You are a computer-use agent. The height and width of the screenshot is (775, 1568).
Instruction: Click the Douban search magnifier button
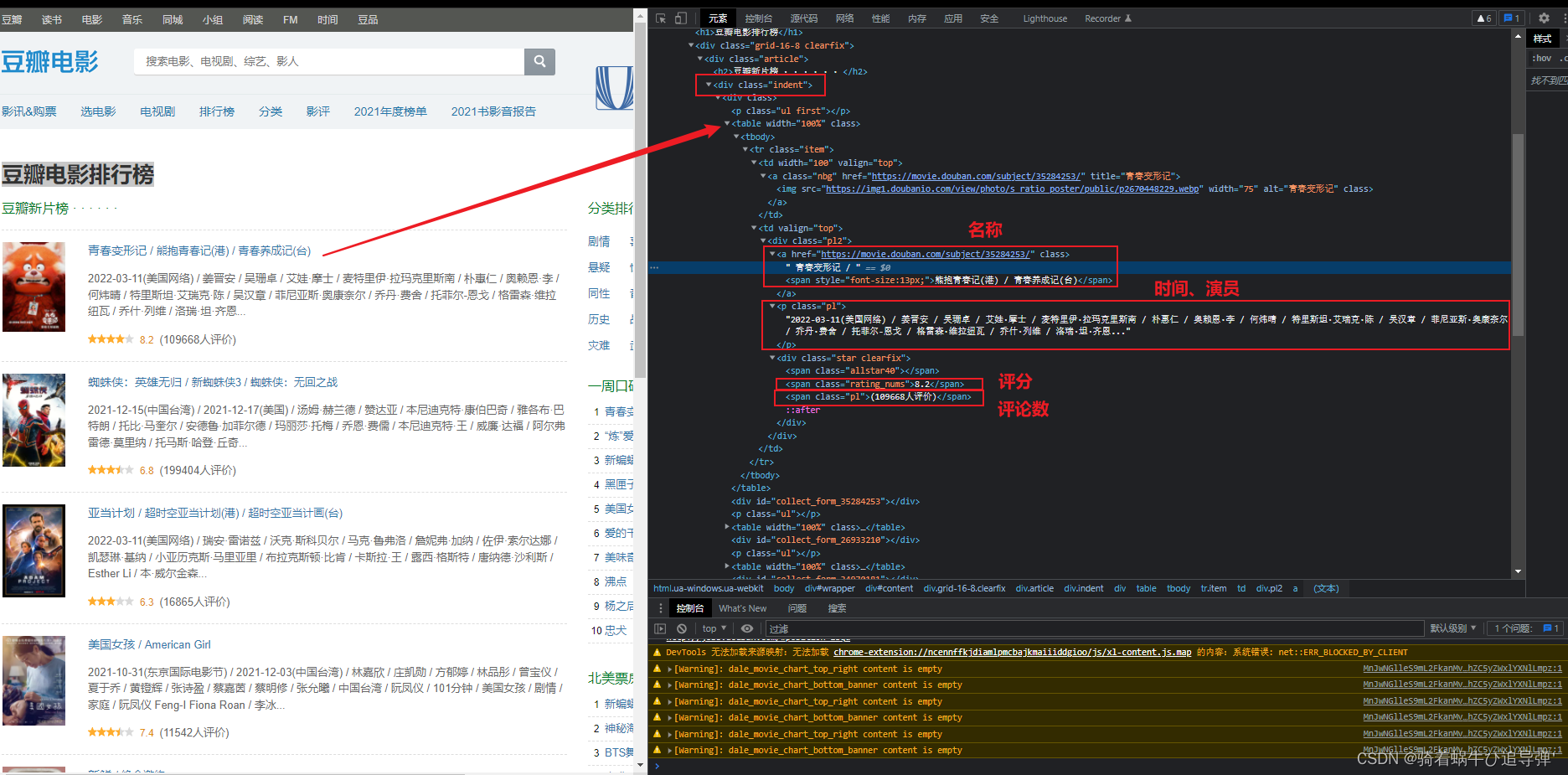[539, 61]
